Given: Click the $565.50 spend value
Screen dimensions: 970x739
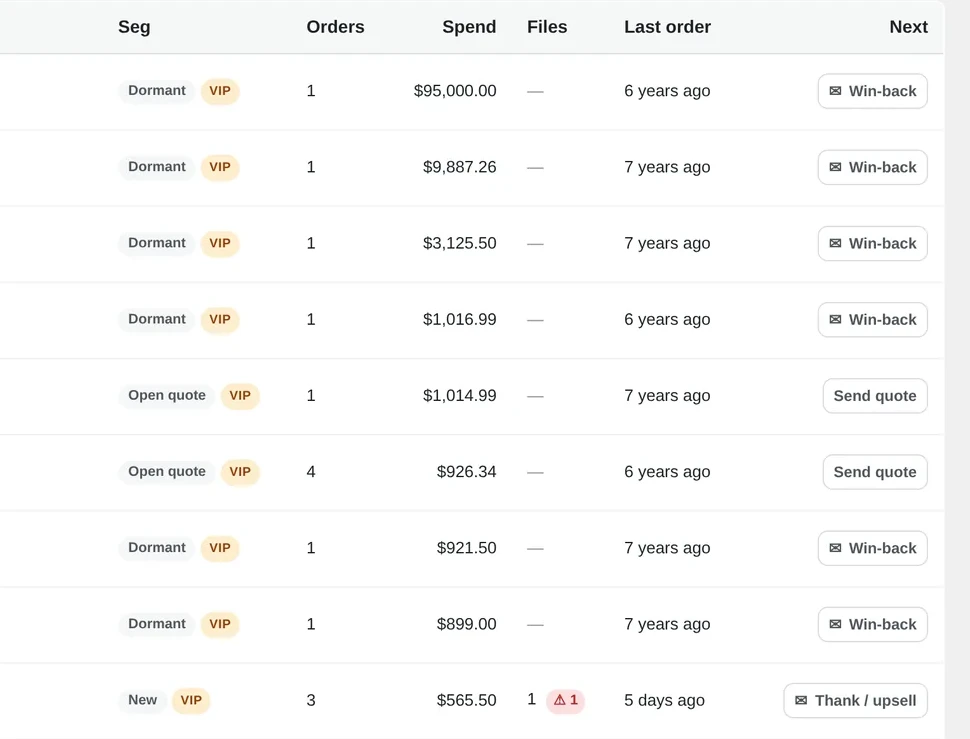Looking at the screenshot, I should (466, 700).
